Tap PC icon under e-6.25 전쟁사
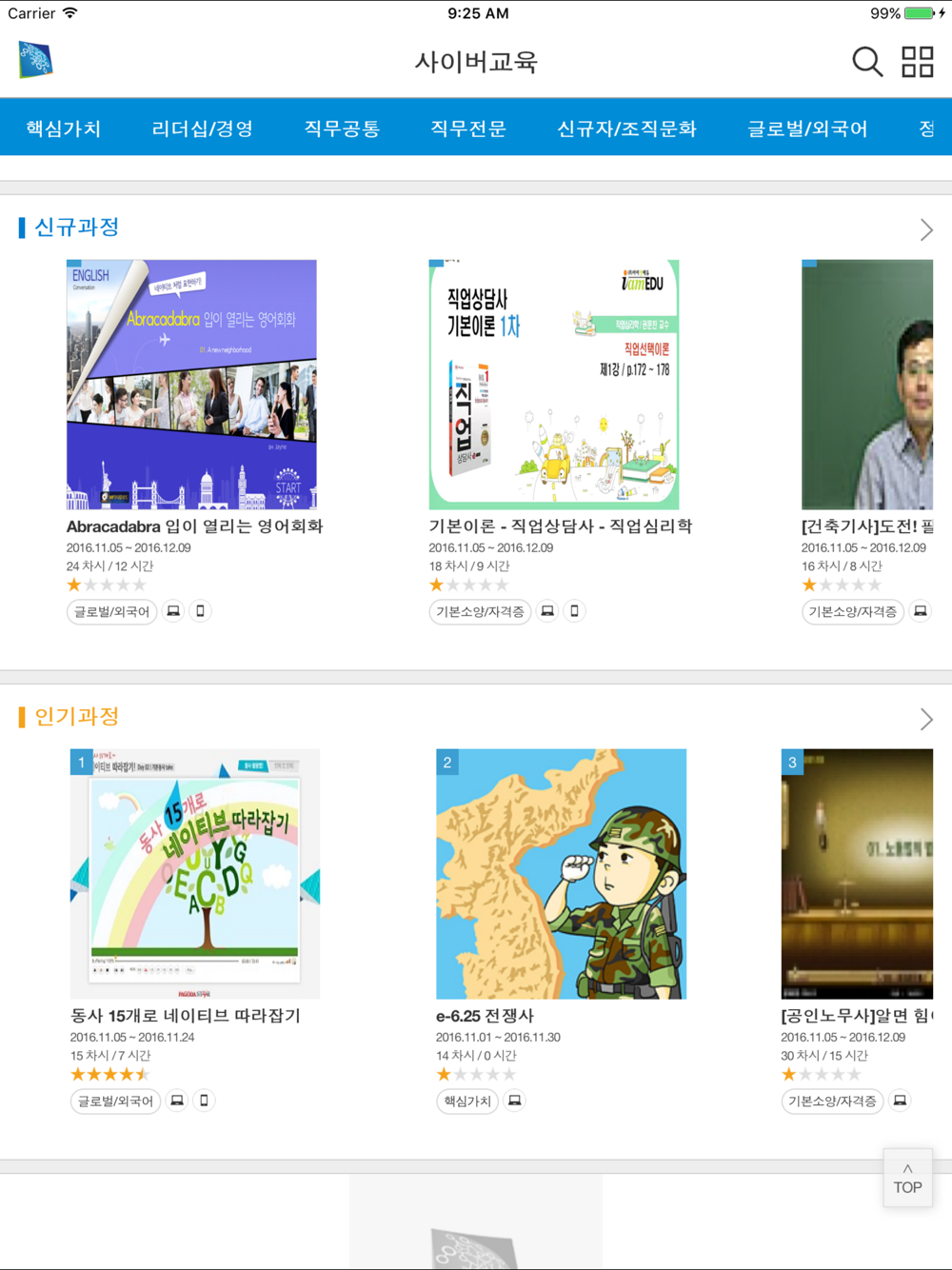Image resolution: width=952 pixels, height=1270 pixels. (514, 1101)
